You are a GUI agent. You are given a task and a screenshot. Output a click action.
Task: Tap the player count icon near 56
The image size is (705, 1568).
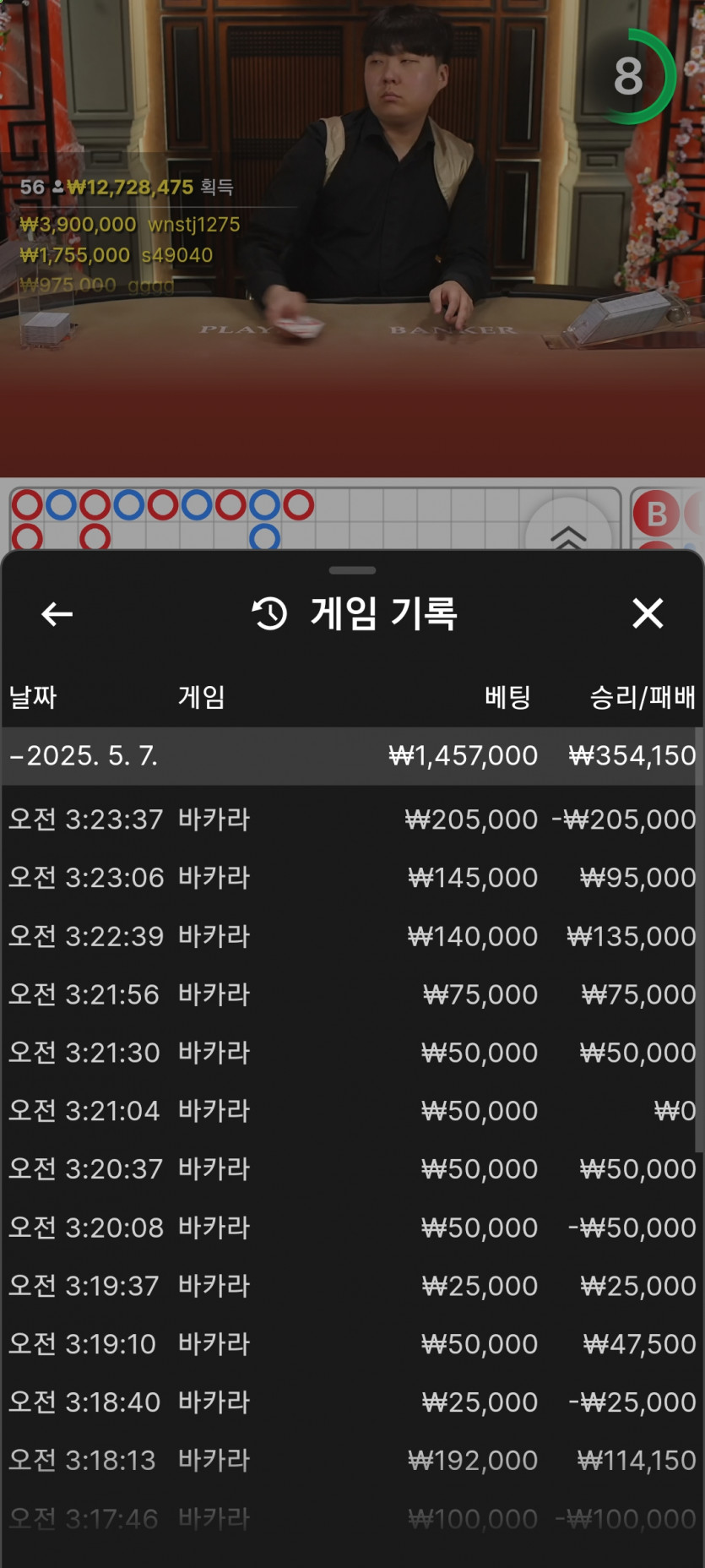[57, 187]
